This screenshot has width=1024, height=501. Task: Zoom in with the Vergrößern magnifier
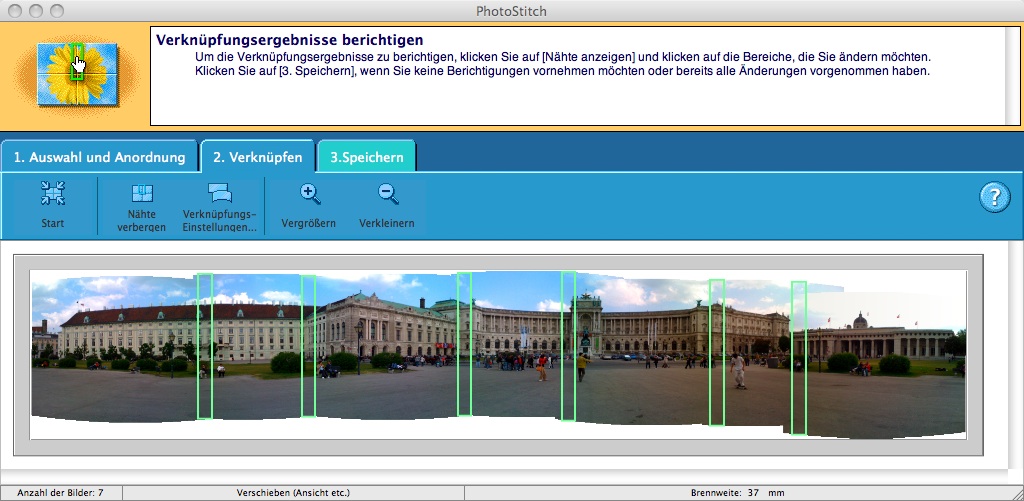[309, 205]
